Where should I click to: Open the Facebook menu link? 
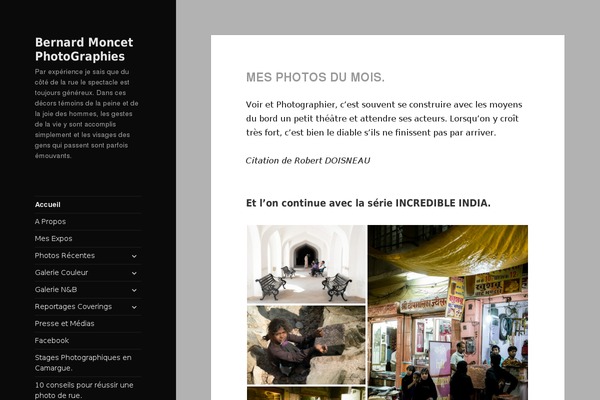[x=52, y=340]
